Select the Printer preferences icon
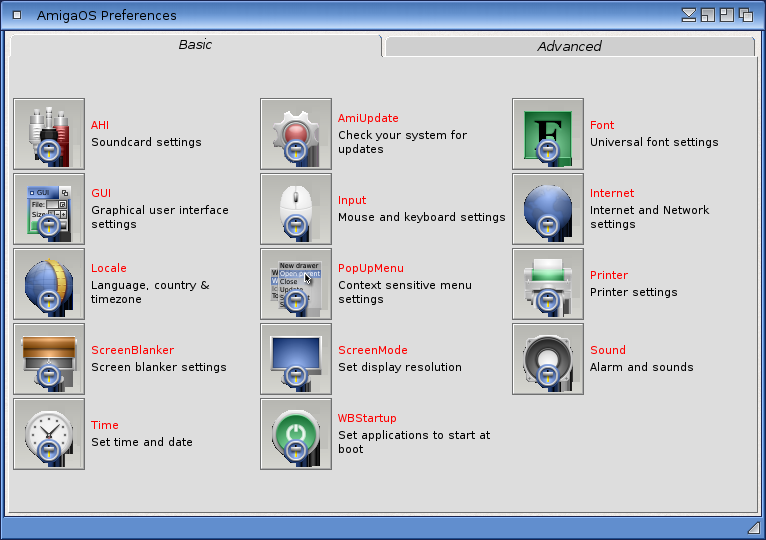 pos(548,284)
